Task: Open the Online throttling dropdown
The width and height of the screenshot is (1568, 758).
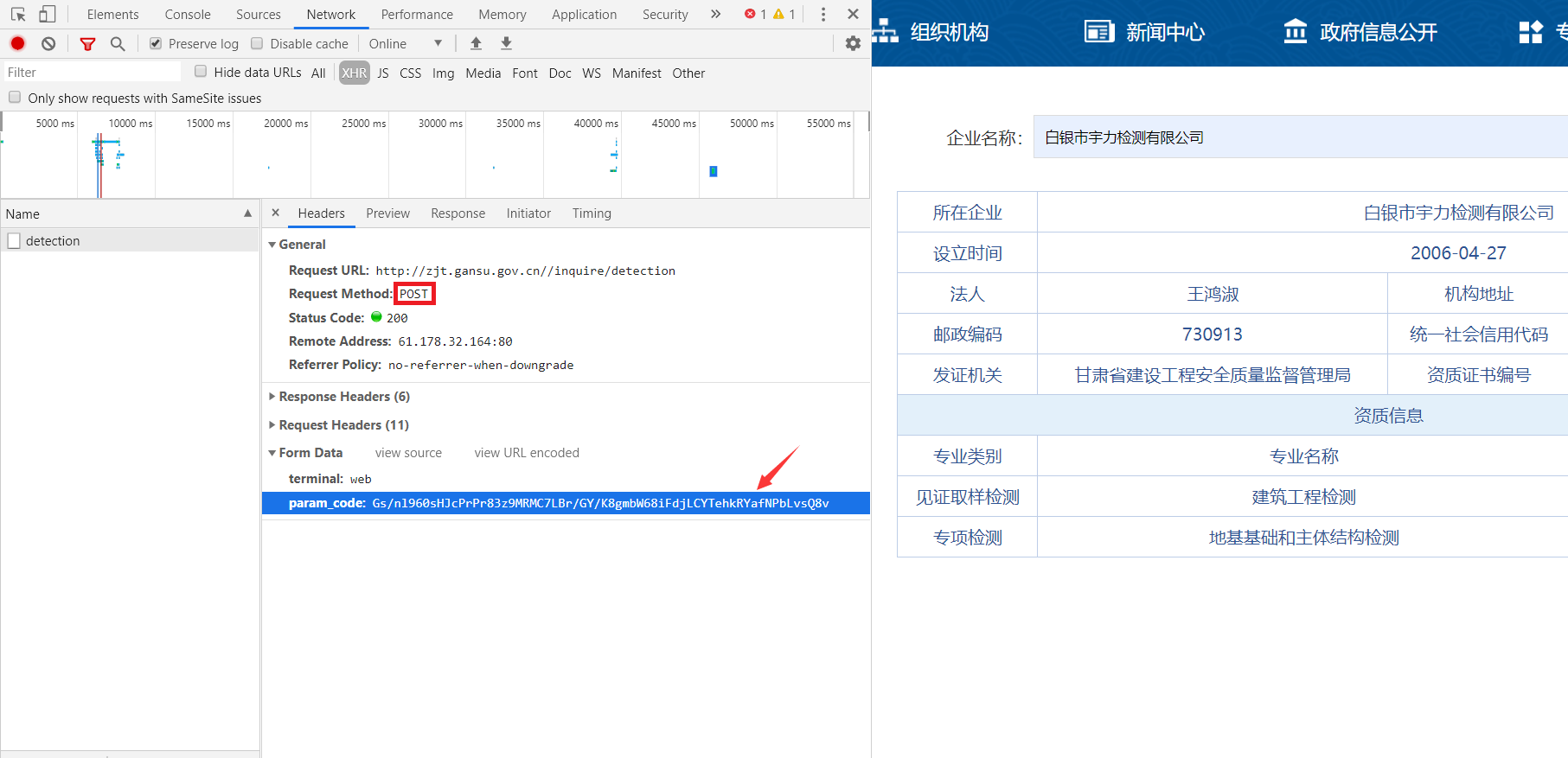Action: [405, 43]
